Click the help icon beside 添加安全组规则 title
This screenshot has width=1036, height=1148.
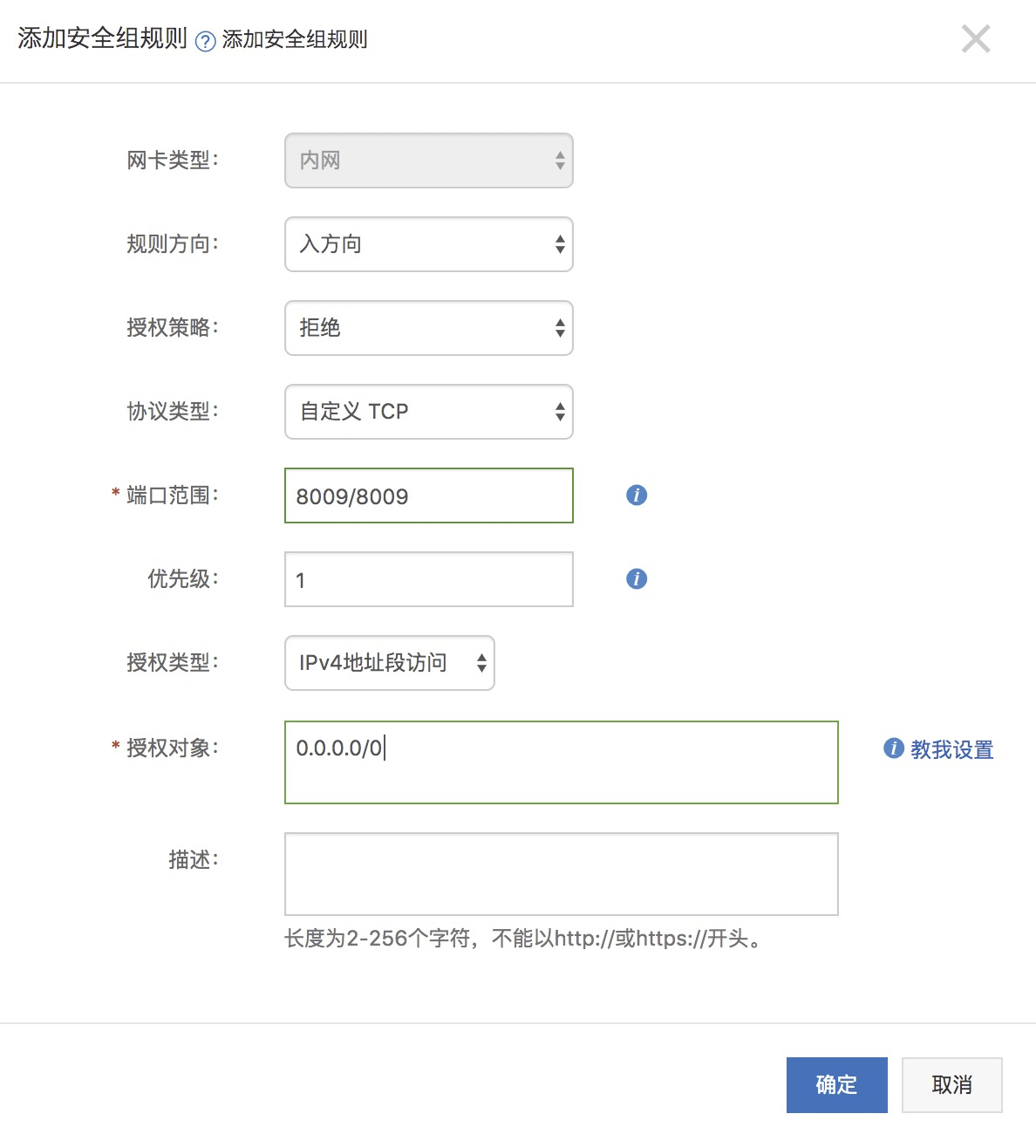[x=206, y=40]
